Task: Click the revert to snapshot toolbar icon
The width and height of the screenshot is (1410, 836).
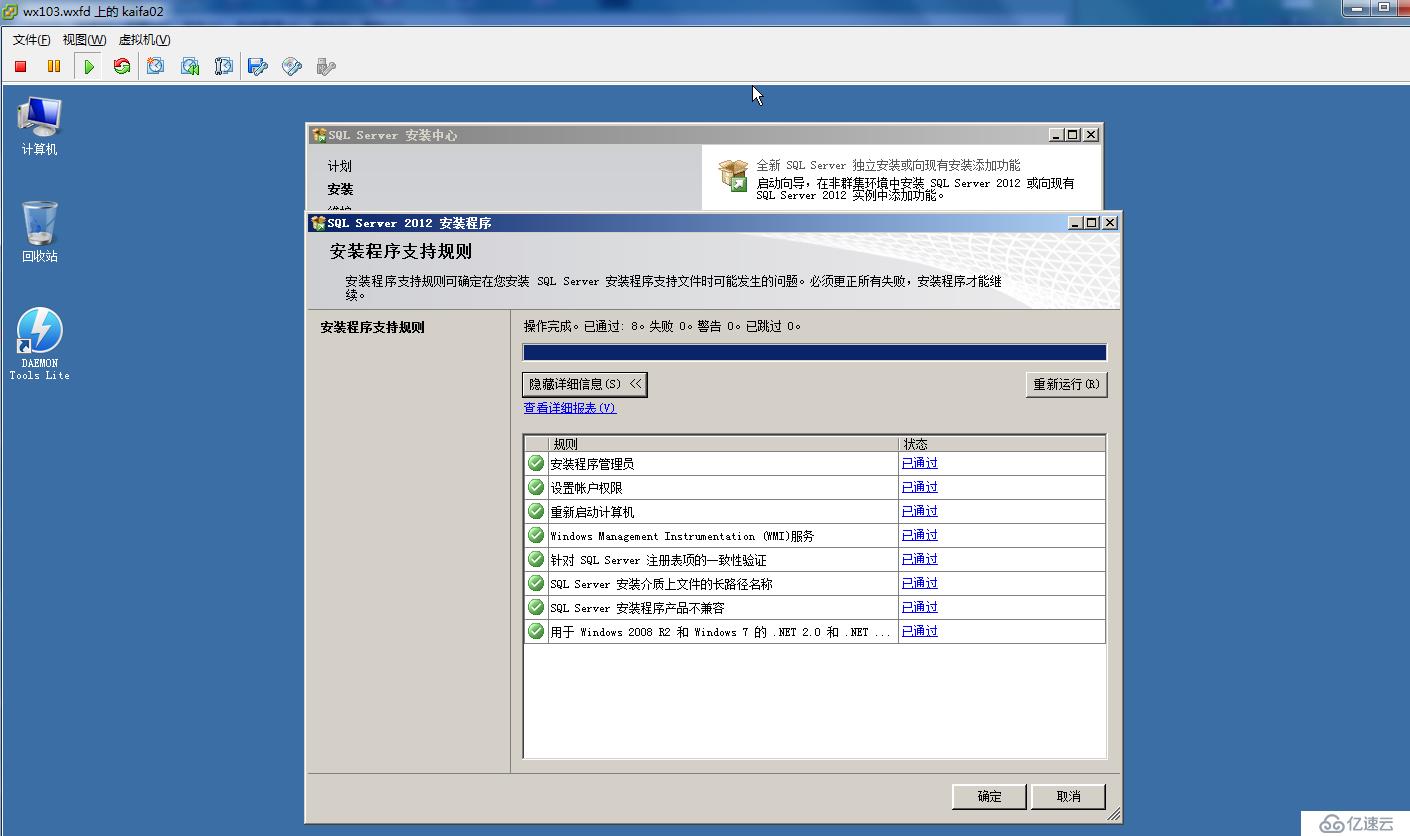Action: click(x=190, y=67)
